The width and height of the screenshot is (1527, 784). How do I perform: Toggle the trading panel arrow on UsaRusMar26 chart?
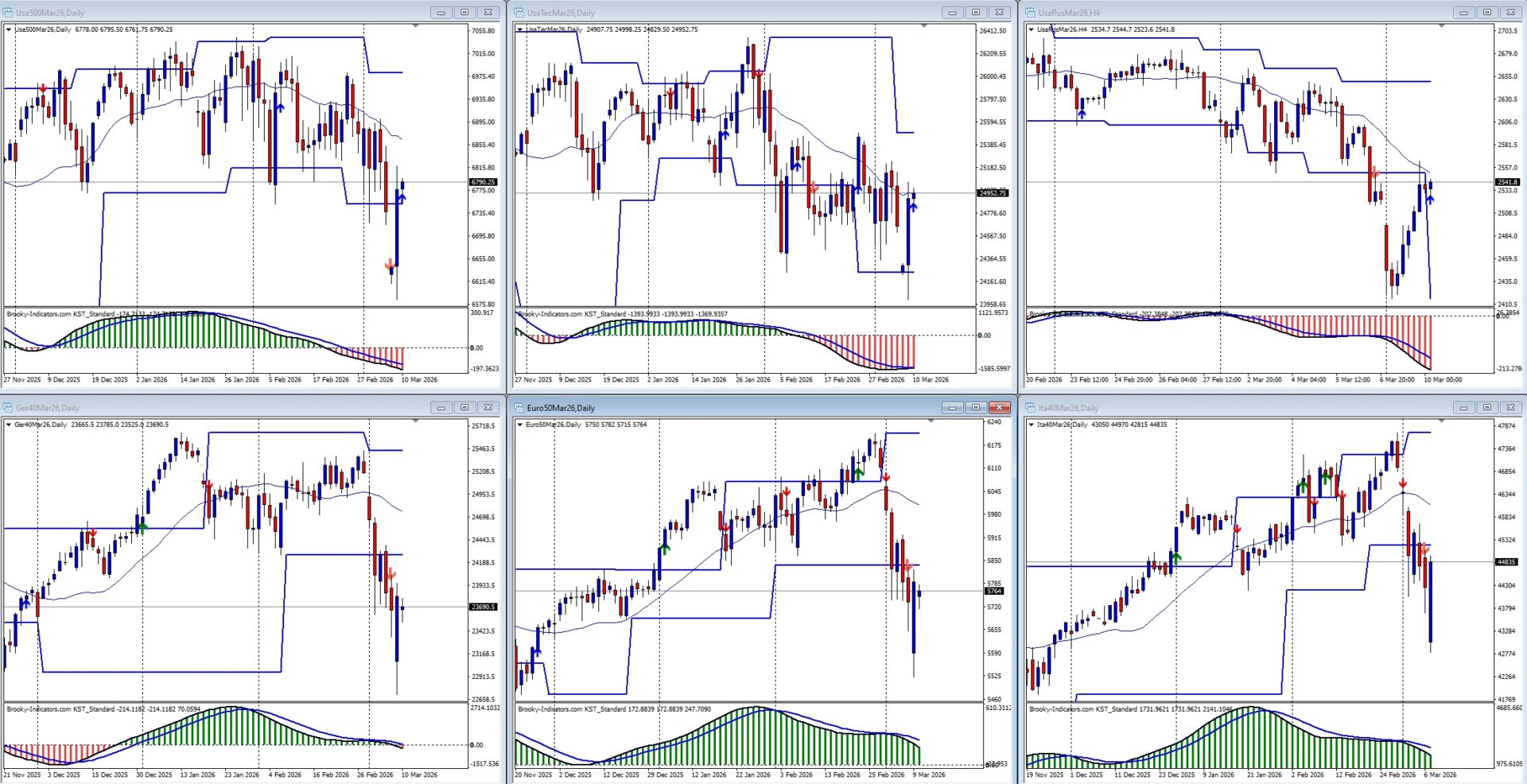click(x=1031, y=29)
